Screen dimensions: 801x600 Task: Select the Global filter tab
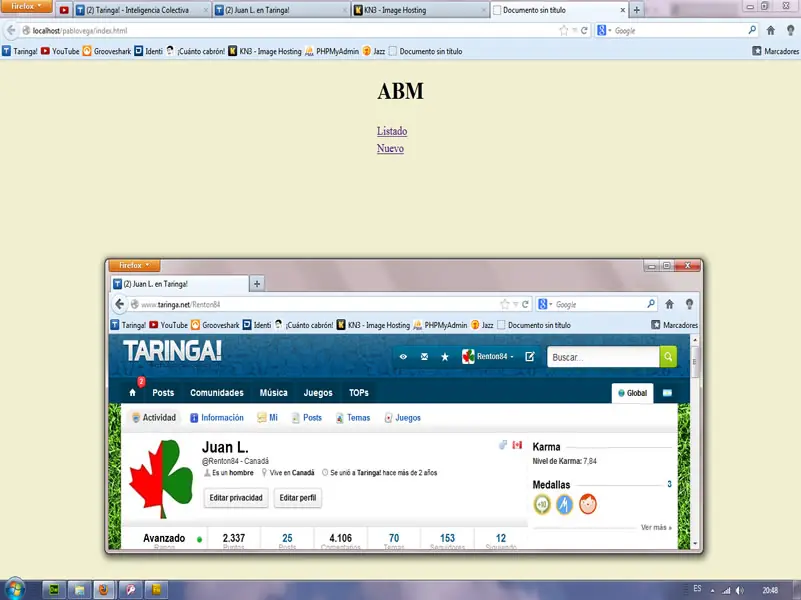tap(632, 393)
